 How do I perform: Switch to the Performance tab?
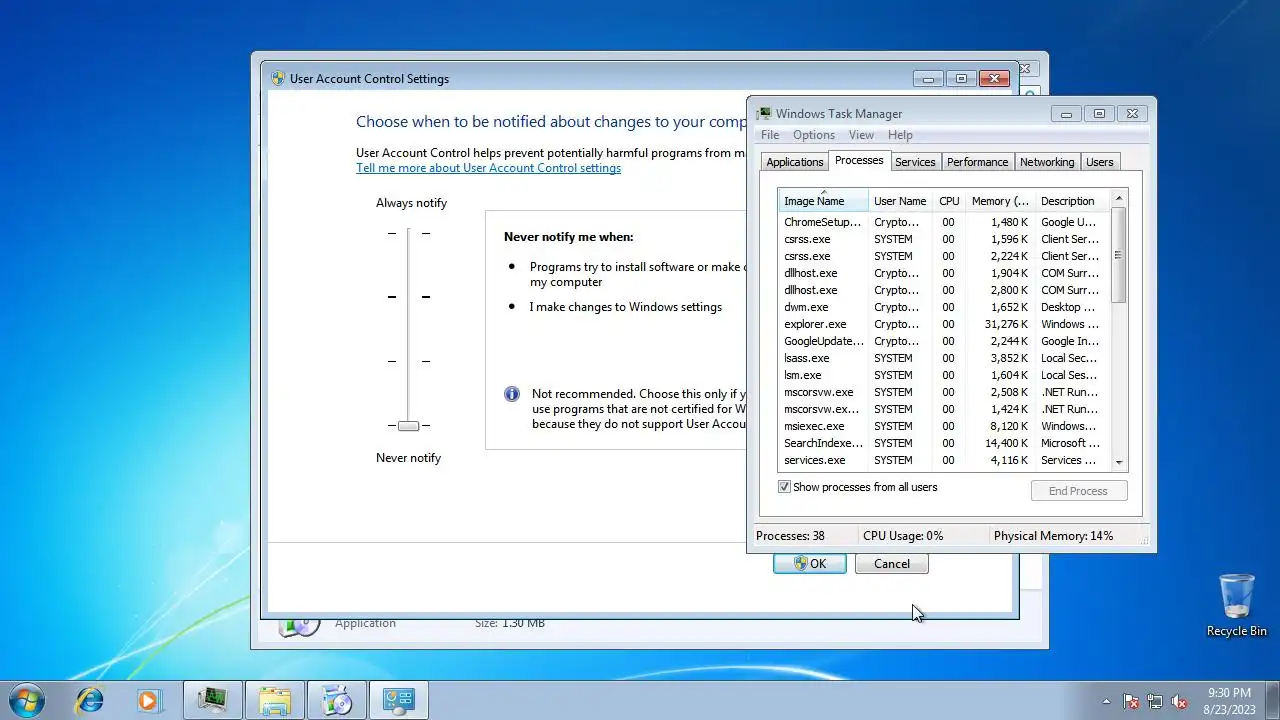tap(978, 162)
